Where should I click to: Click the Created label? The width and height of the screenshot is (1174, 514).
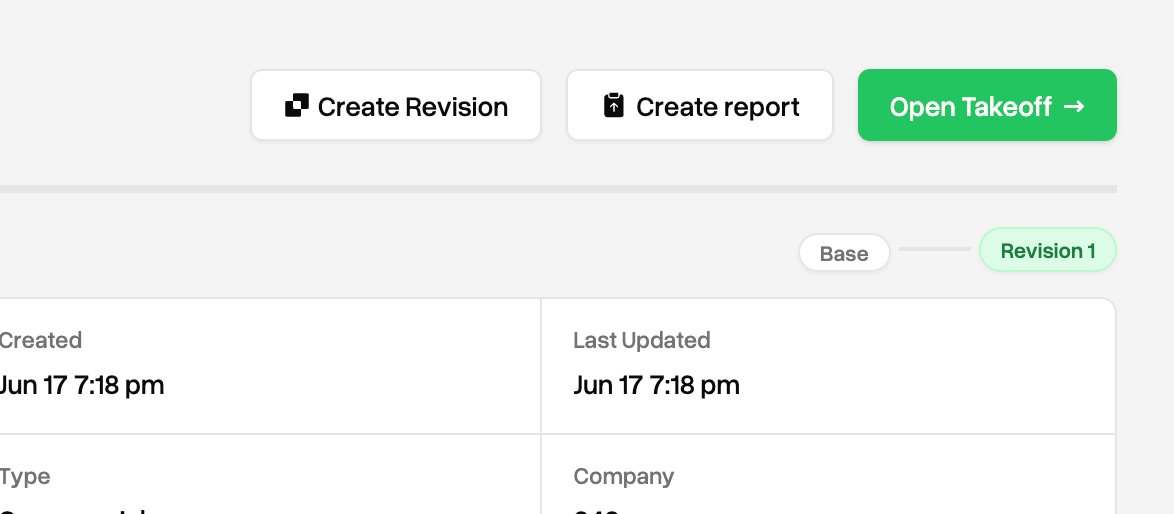[40, 340]
